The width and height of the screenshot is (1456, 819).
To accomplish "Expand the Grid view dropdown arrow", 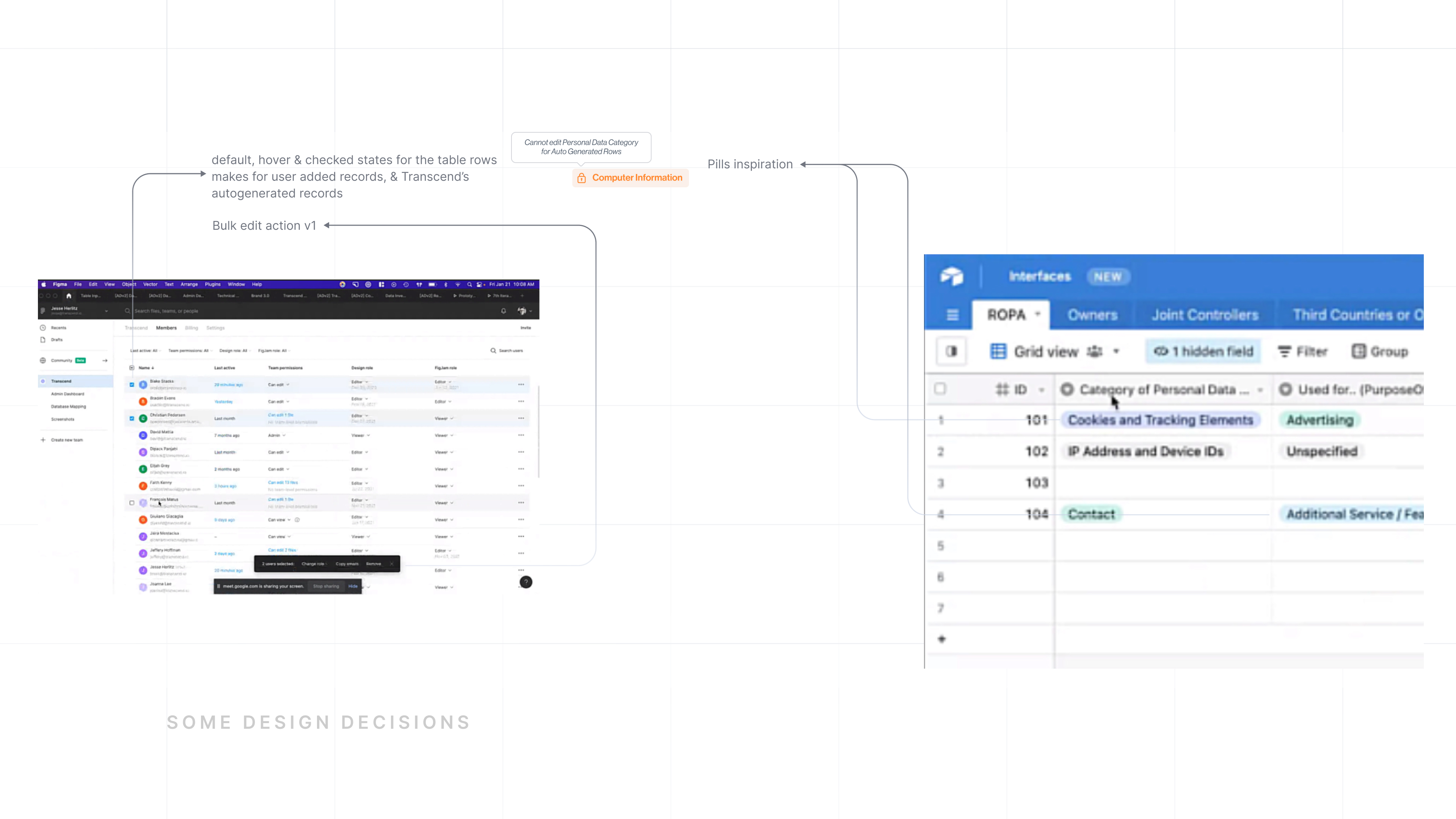I will click(1116, 351).
